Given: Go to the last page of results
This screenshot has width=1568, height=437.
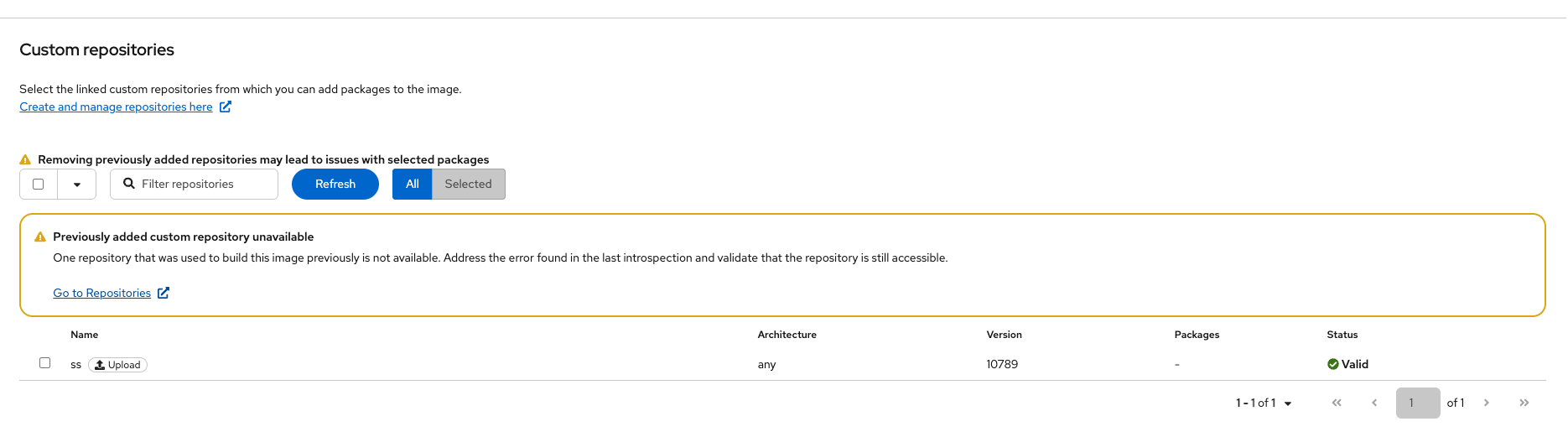Looking at the screenshot, I should coord(1524,403).
